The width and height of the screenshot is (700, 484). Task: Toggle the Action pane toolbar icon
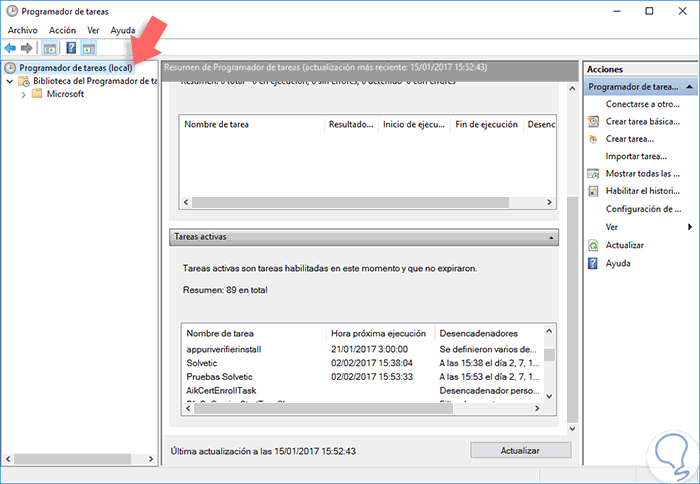click(x=89, y=48)
